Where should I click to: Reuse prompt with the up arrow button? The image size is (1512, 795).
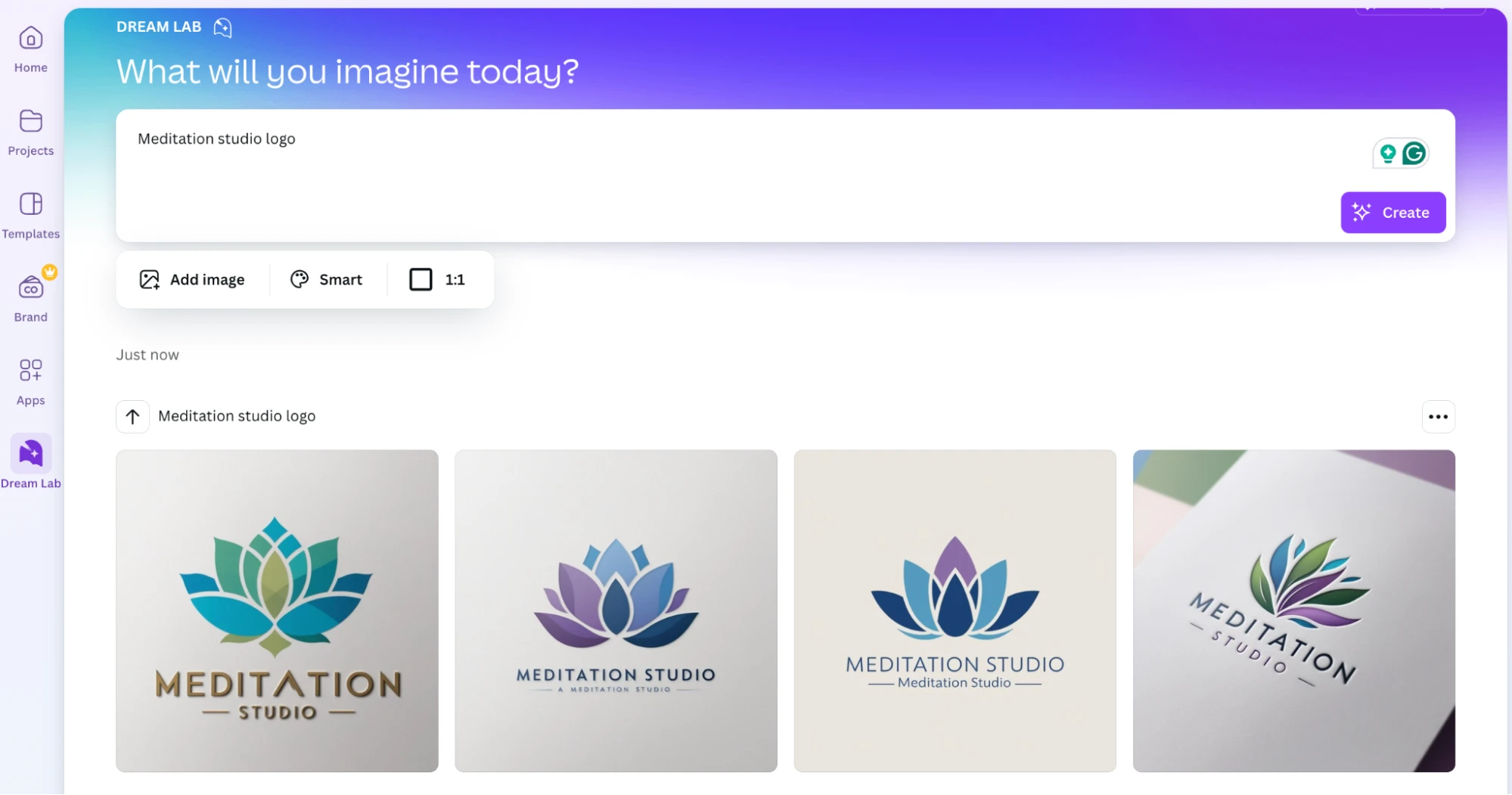132,417
